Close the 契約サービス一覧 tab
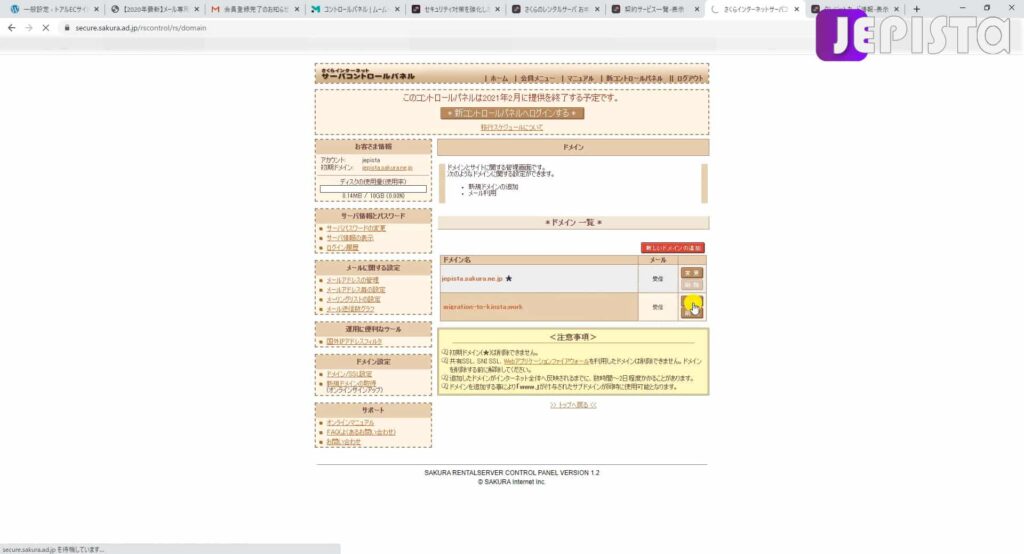This screenshot has height=554, width=1024. pyautogui.click(x=697, y=9)
